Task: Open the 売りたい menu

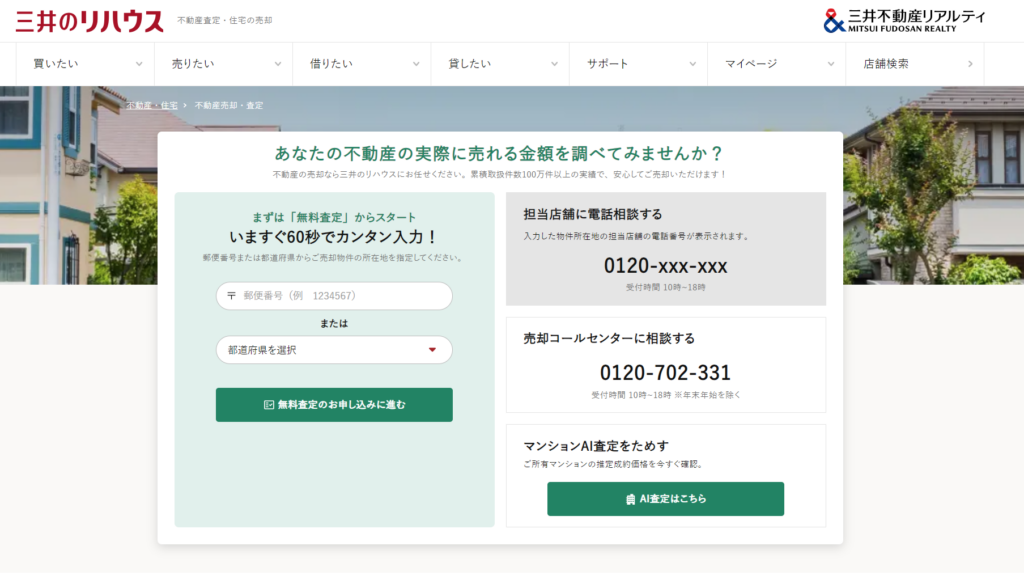Action: (x=223, y=64)
